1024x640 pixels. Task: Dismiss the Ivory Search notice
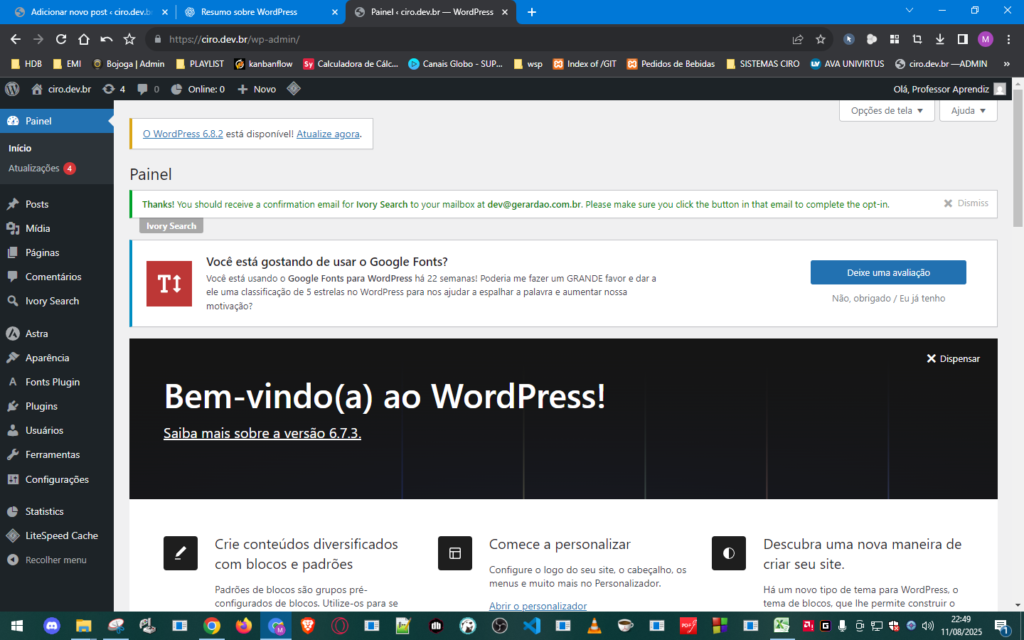[x=966, y=203]
